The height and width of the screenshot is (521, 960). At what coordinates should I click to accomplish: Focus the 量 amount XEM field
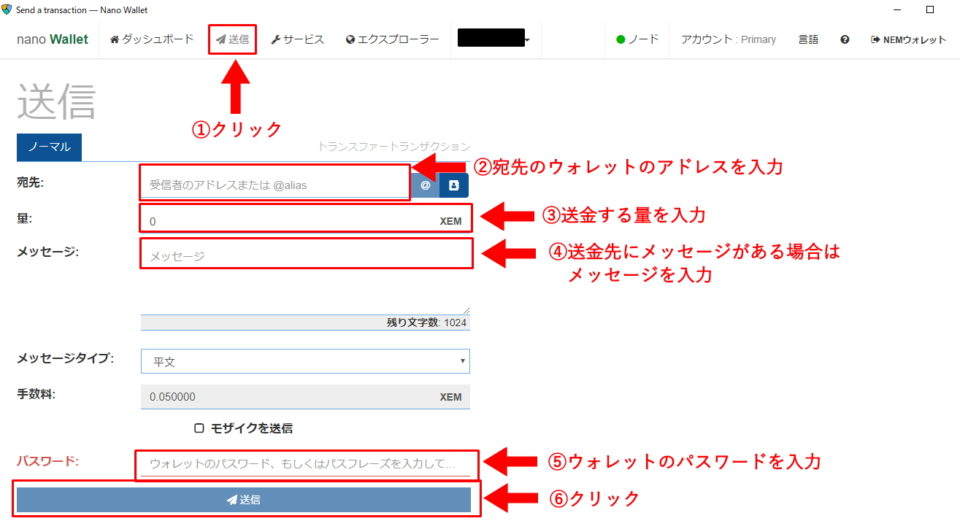click(x=306, y=220)
